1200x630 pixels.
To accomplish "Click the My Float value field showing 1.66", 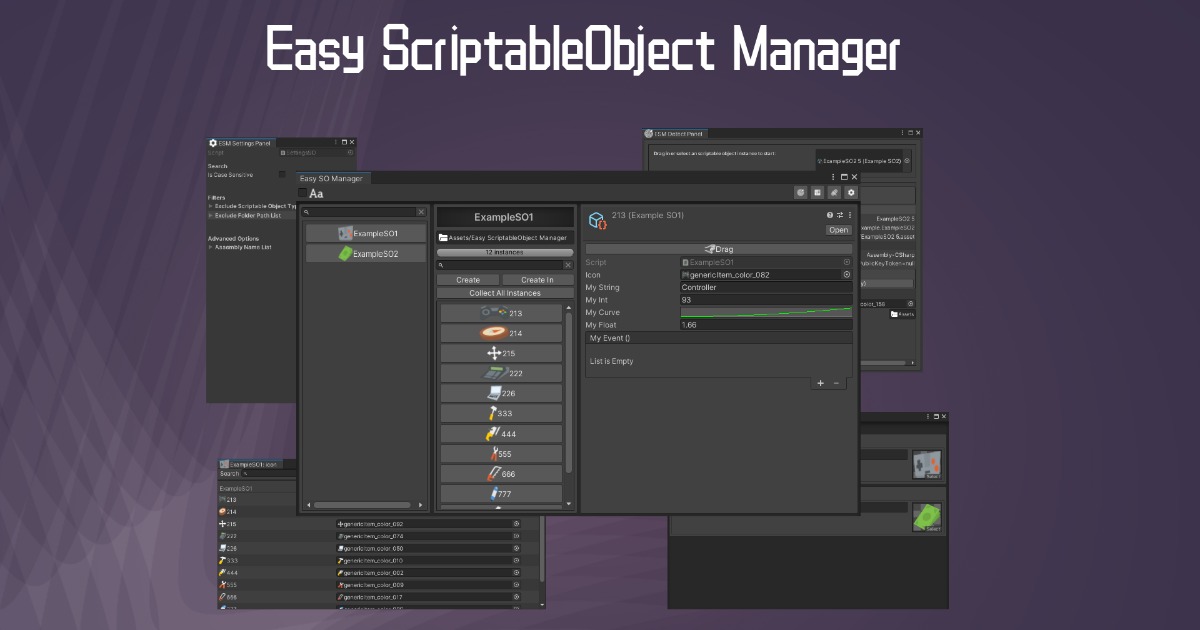I will coord(765,324).
